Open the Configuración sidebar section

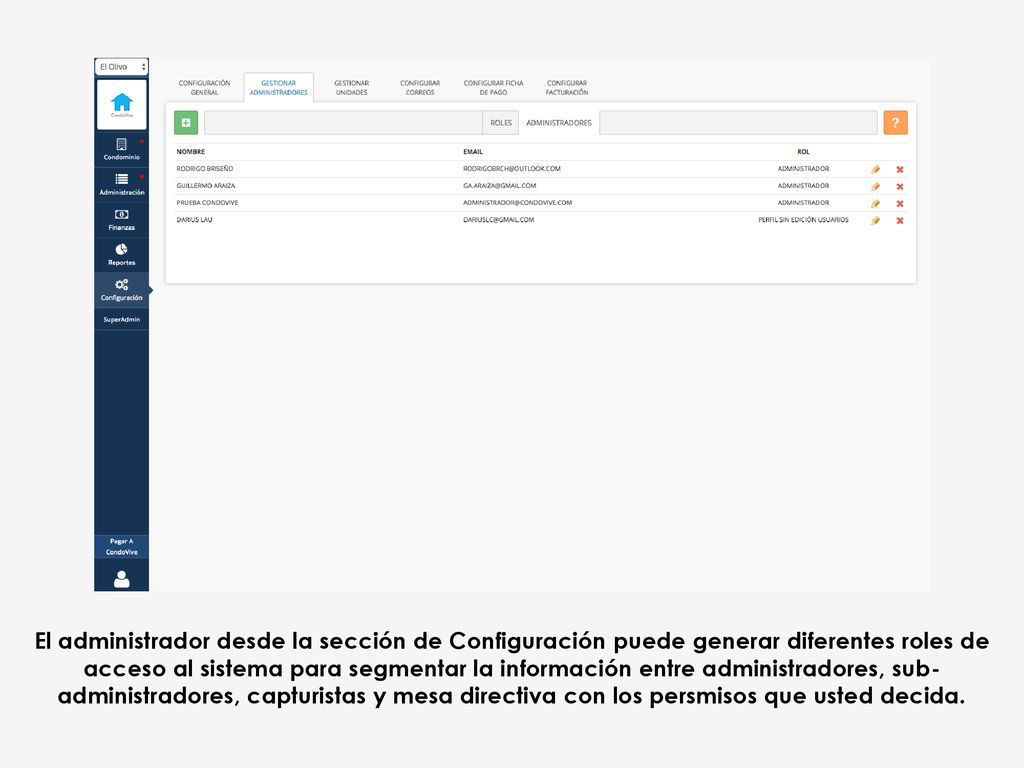(x=121, y=290)
